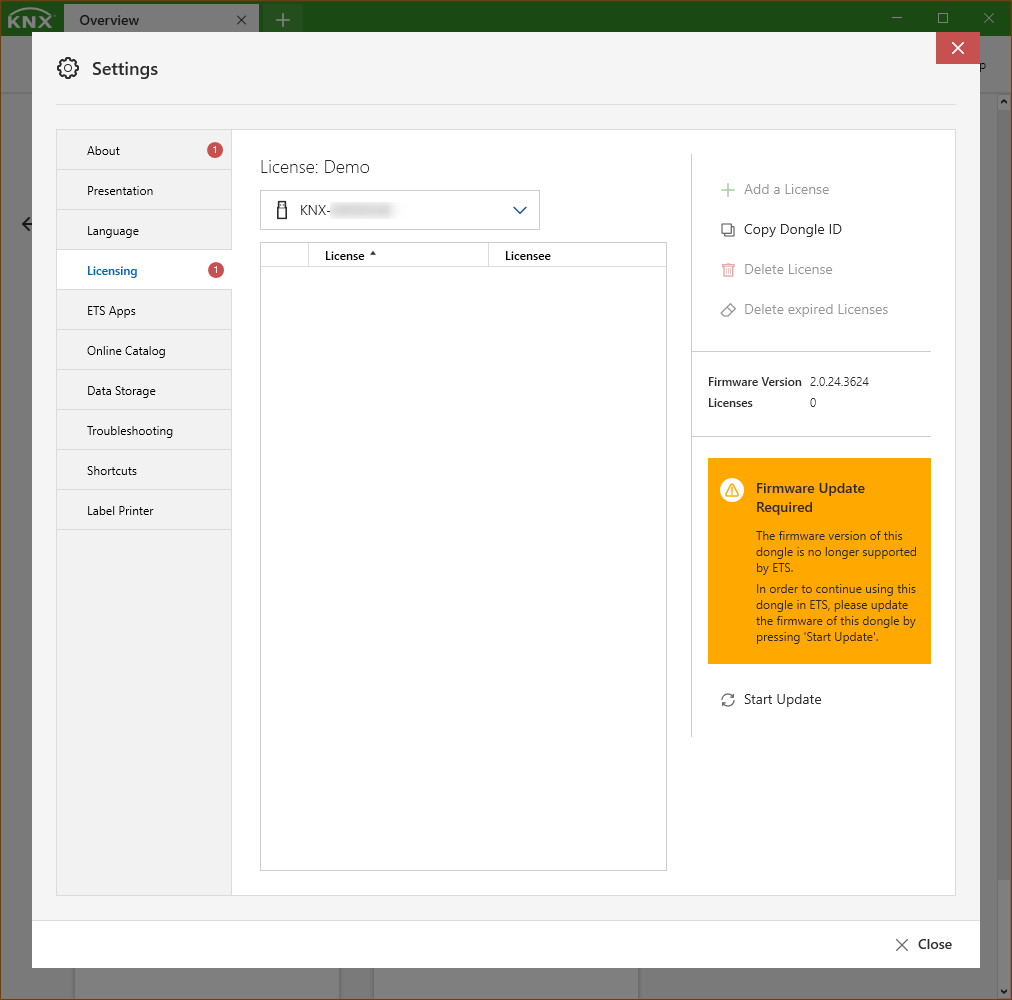
Task: Click the warning triangle in firmware notice
Action: 731,491
